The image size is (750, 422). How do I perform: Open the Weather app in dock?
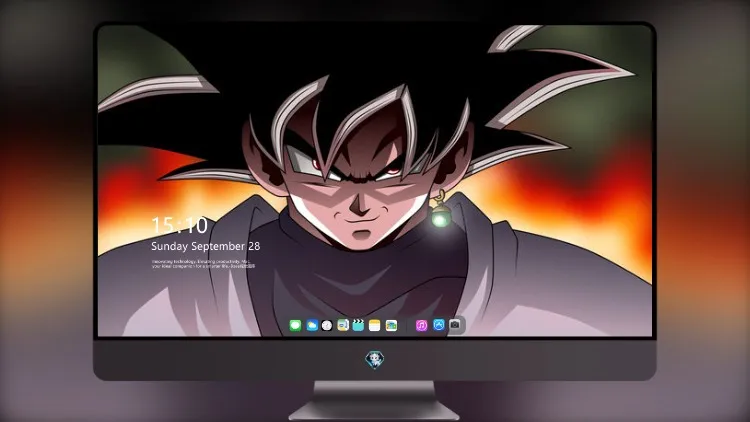[x=312, y=326]
